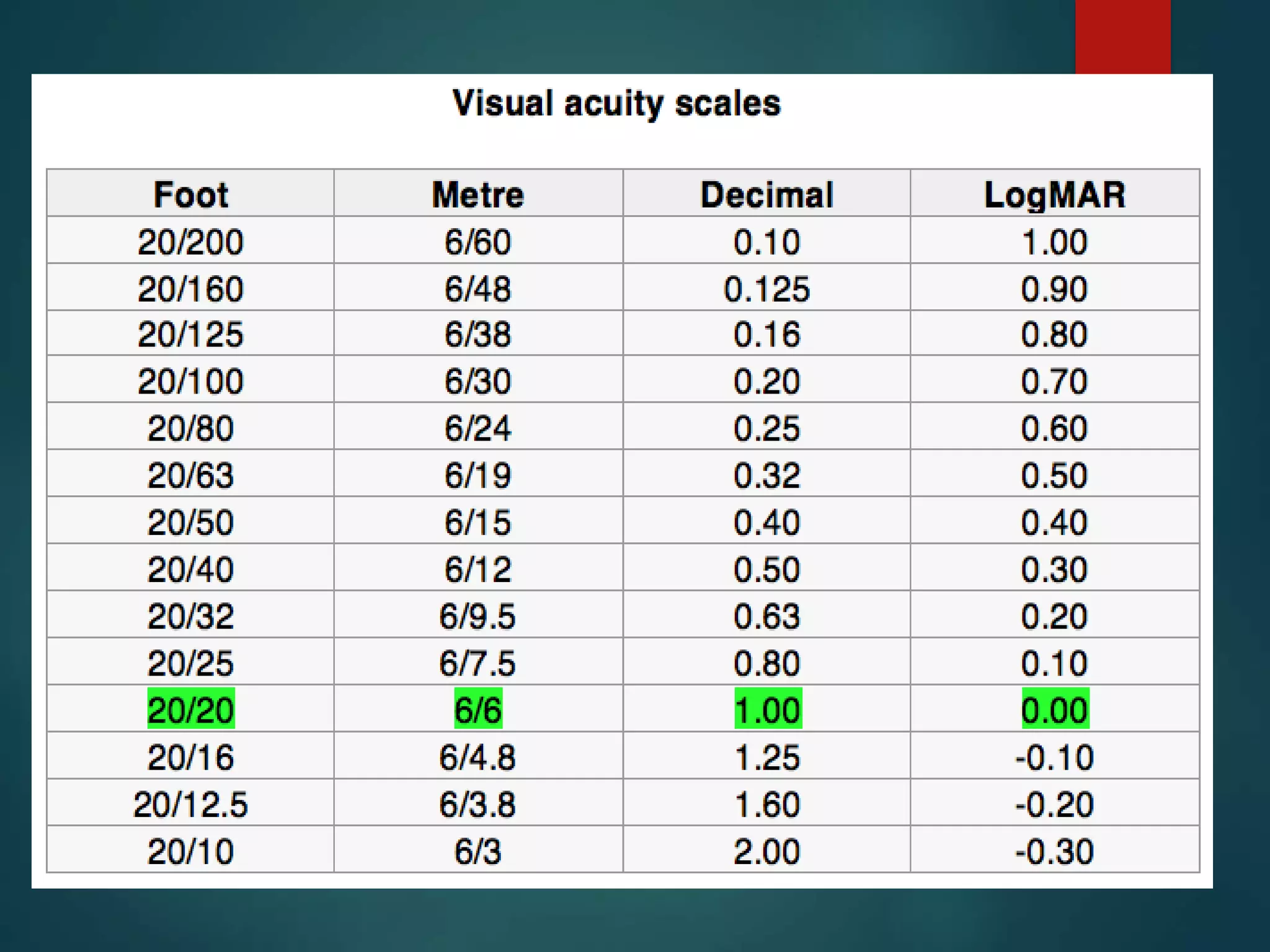Select the 6/4.8 metre cell
The width and height of the screenshot is (1270, 952).
[x=477, y=757]
